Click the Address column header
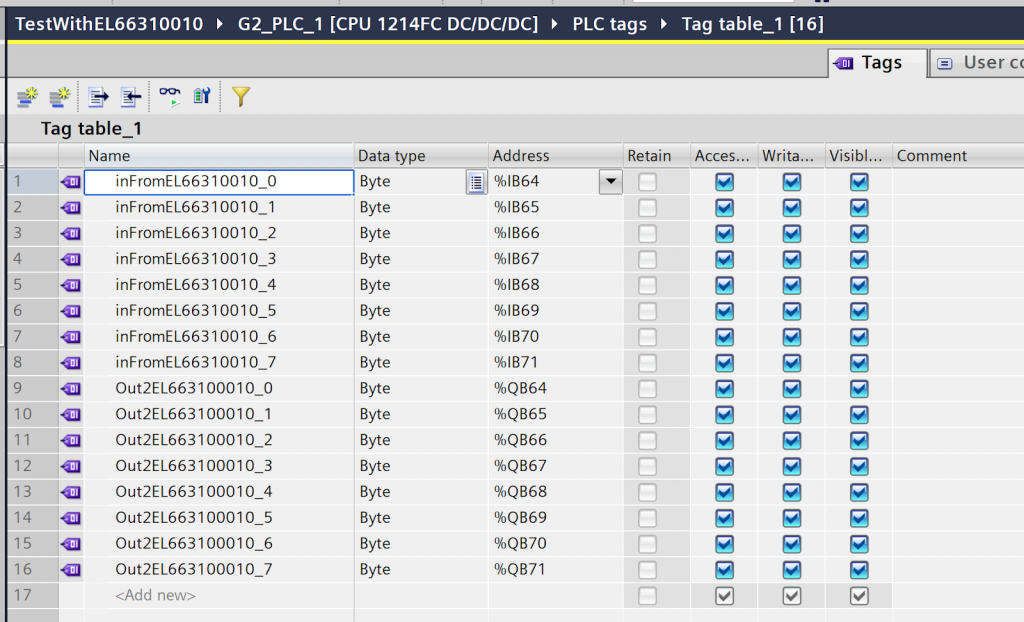This screenshot has height=622, width=1024. 521,156
